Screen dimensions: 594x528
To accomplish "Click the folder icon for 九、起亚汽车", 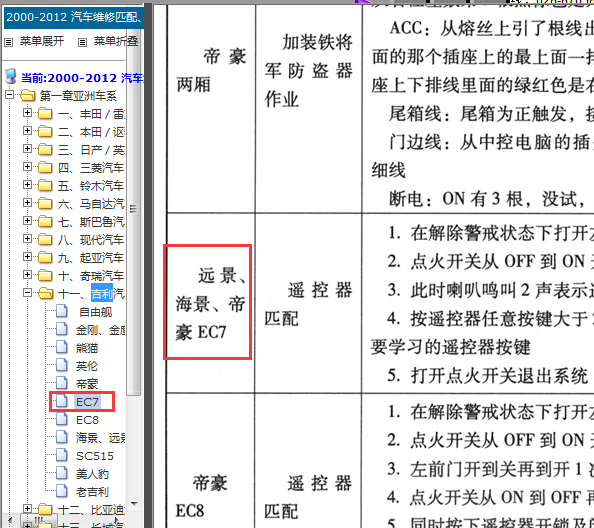I will [x=45, y=257].
